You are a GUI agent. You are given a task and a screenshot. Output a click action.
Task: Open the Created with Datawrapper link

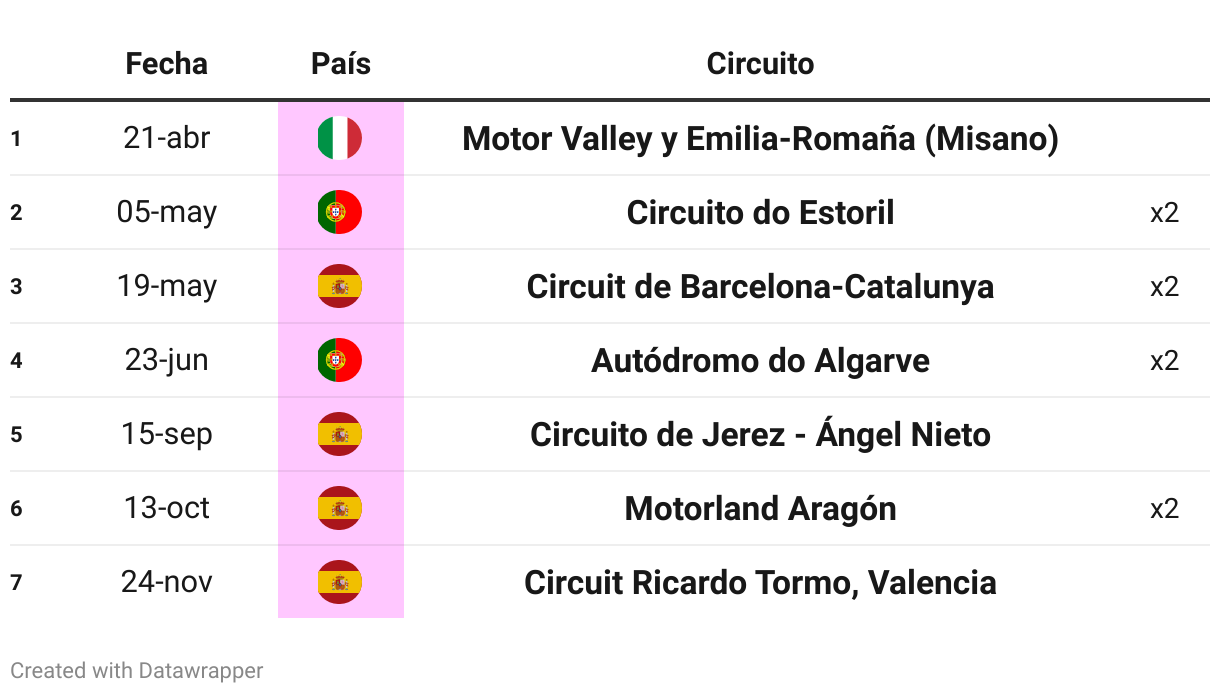tap(137, 670)
